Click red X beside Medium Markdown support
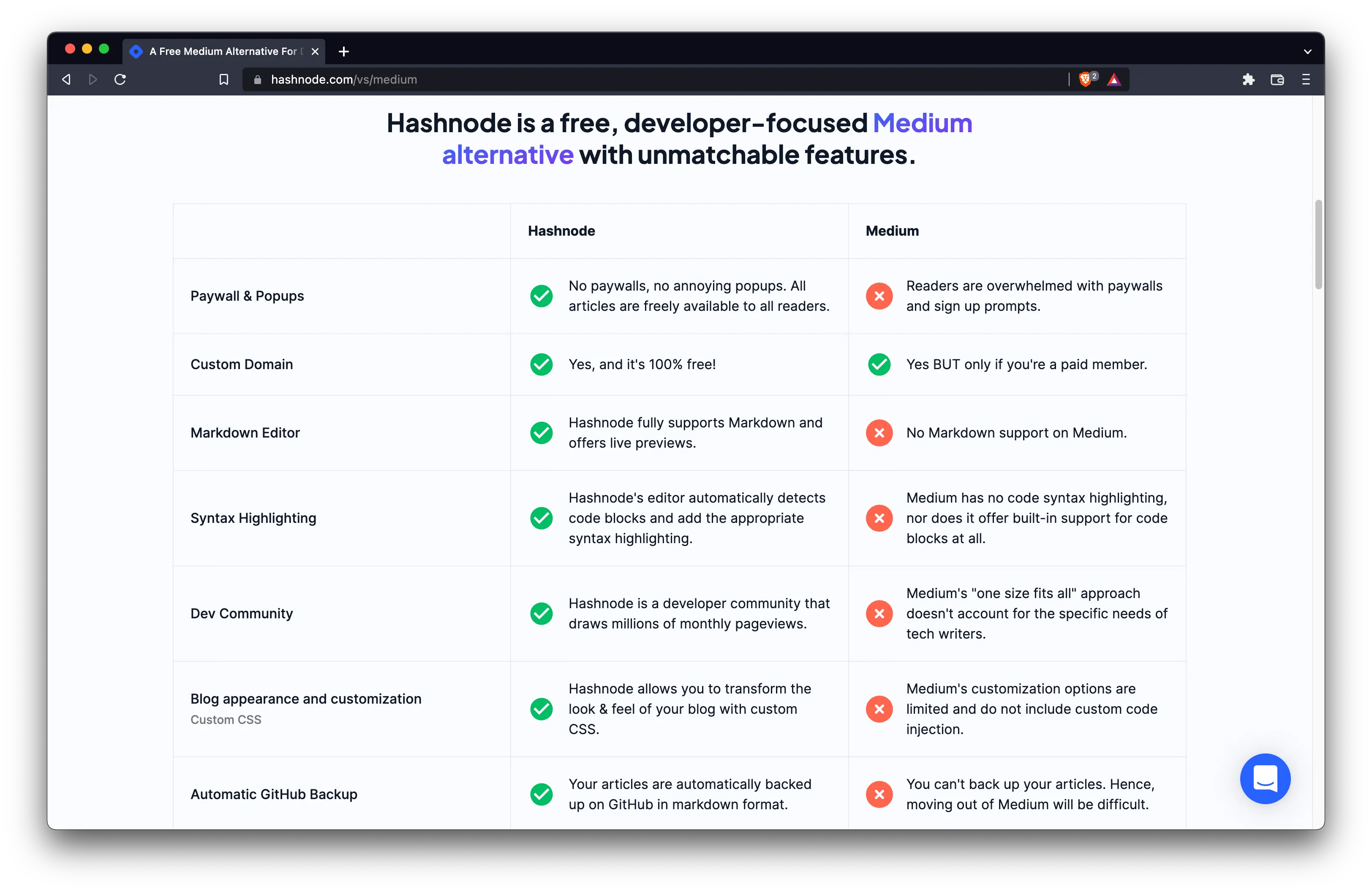The height and width of the screenshot is (892, 1372). point(879,433)
